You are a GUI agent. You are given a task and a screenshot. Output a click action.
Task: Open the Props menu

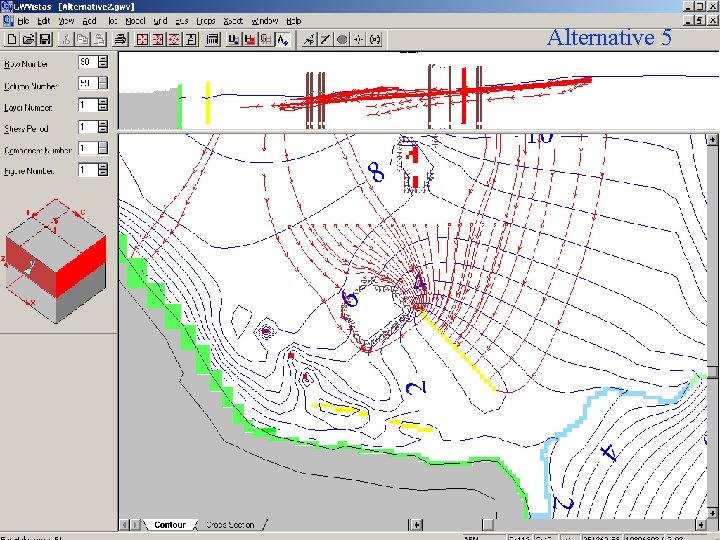(x=205, y=21)
